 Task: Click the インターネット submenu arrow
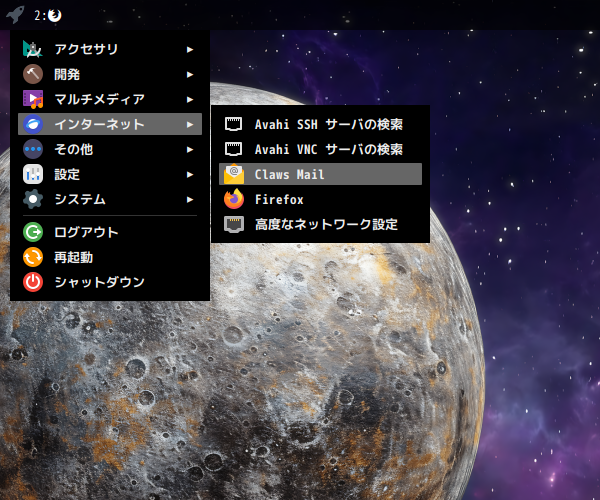coord(190,124)
